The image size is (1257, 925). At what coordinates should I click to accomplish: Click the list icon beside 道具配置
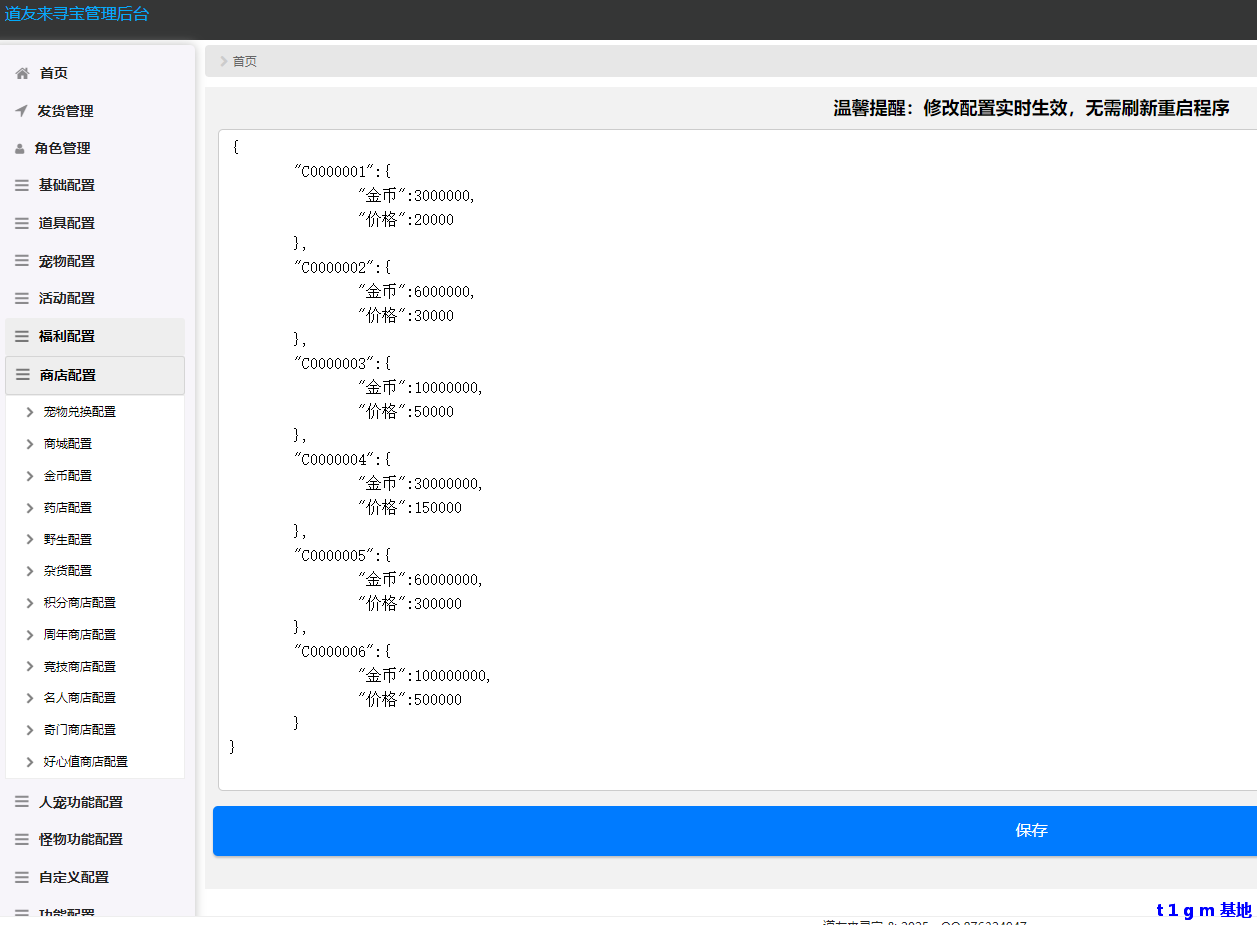pyautogui.click(x=22, y=223)
